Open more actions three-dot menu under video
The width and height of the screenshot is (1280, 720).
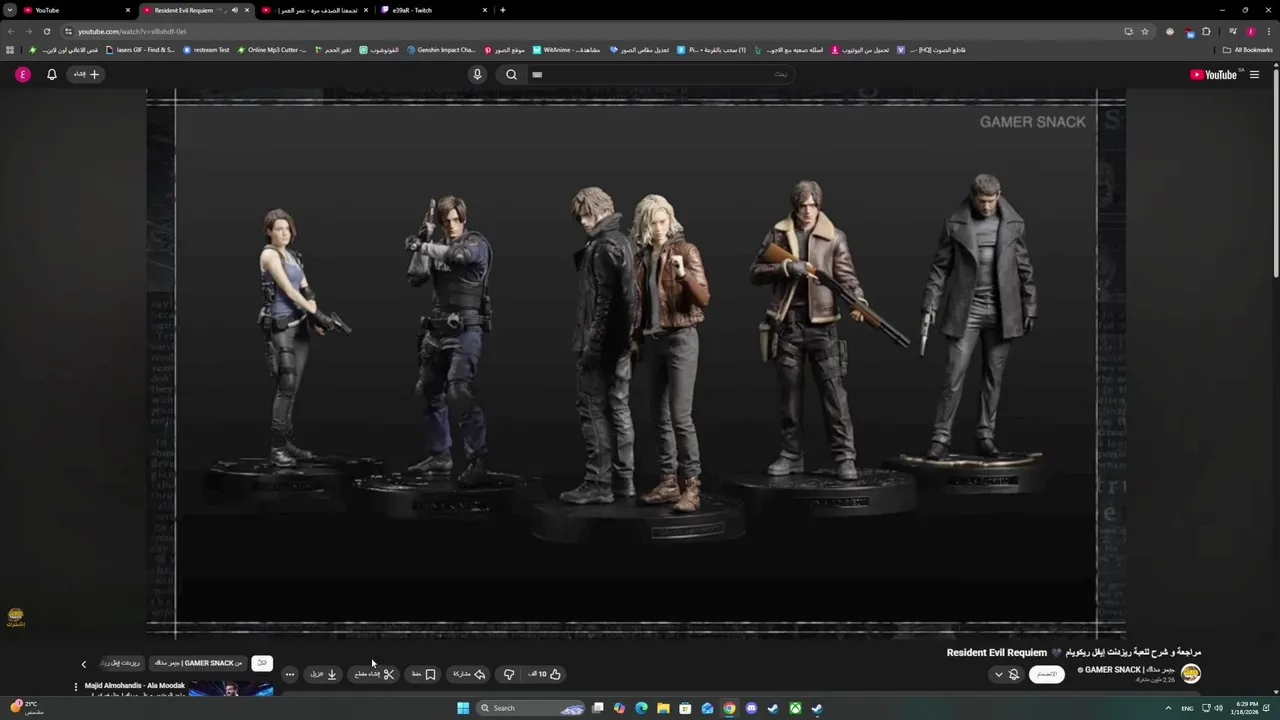pyautogui.click(x=290, y=674)
